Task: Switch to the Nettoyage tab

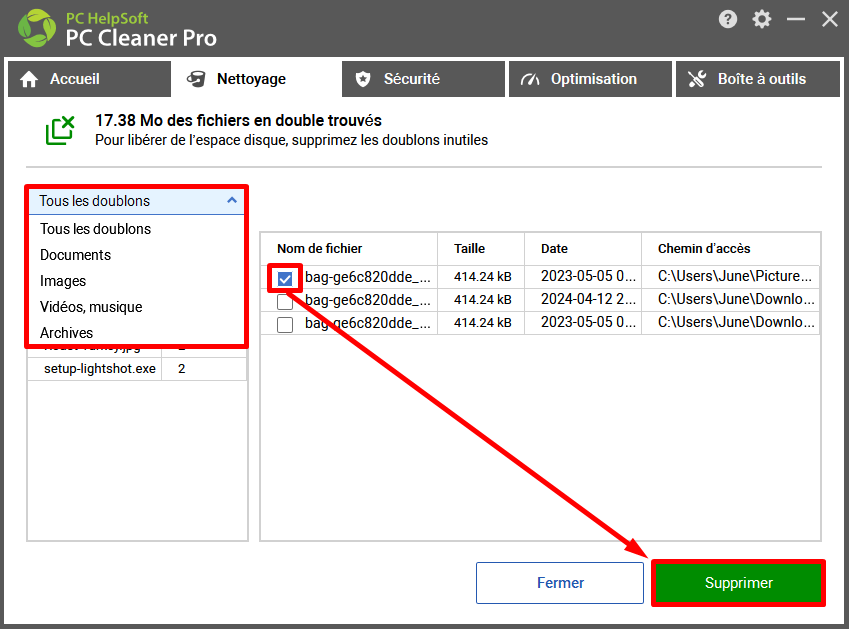Action: (x=256, y=79)
